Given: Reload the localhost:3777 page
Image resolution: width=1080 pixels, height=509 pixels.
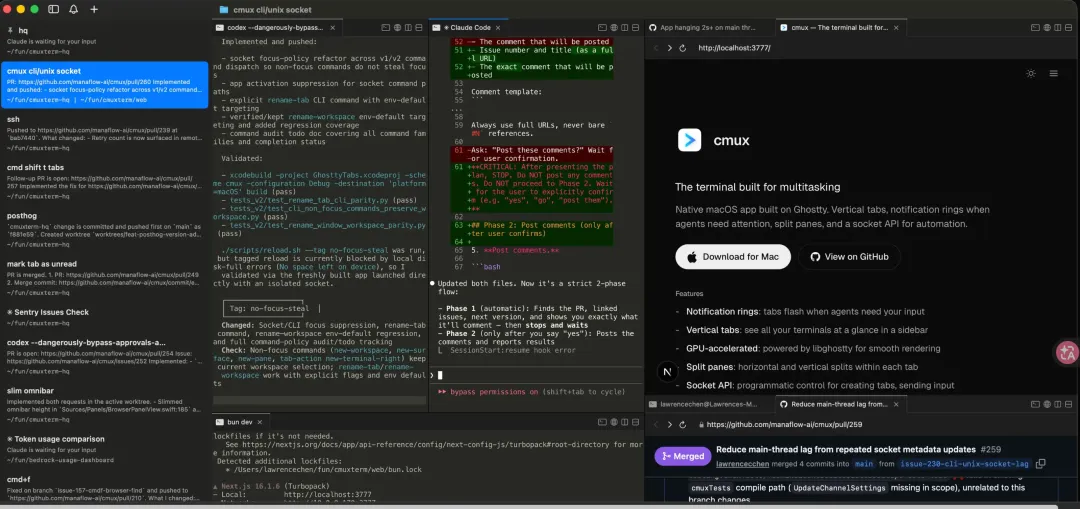Looking at the screenshot, I should [x=683, y=48].
